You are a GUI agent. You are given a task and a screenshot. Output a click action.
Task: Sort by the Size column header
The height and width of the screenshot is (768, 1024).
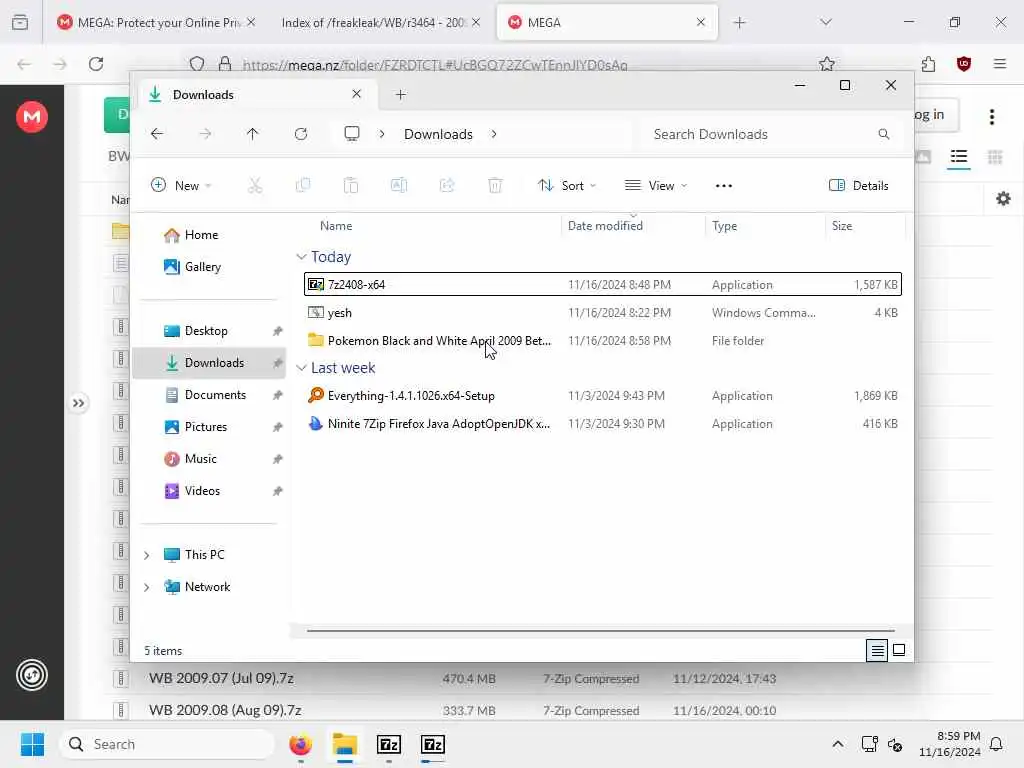[842, 226]
